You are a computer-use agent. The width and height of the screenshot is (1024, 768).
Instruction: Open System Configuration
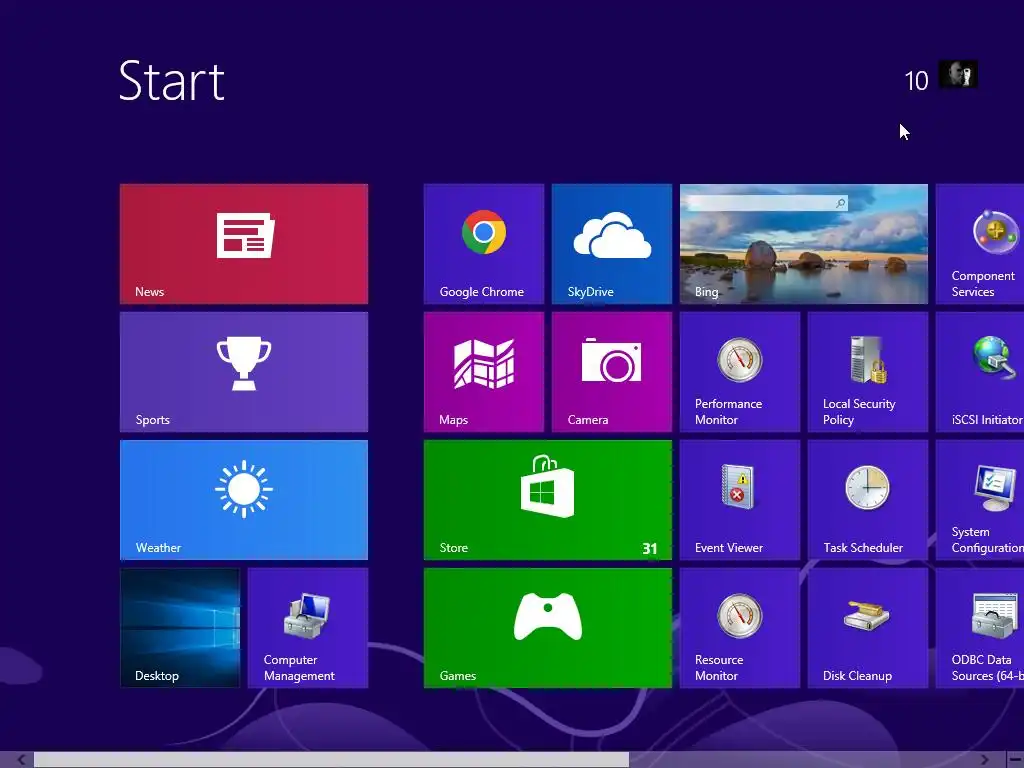point(980,500)
